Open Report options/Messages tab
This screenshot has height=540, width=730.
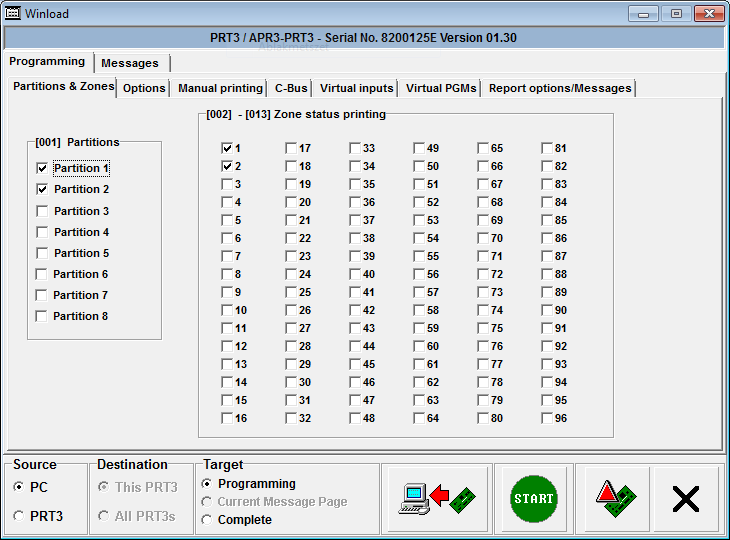[x=560, y=88]
